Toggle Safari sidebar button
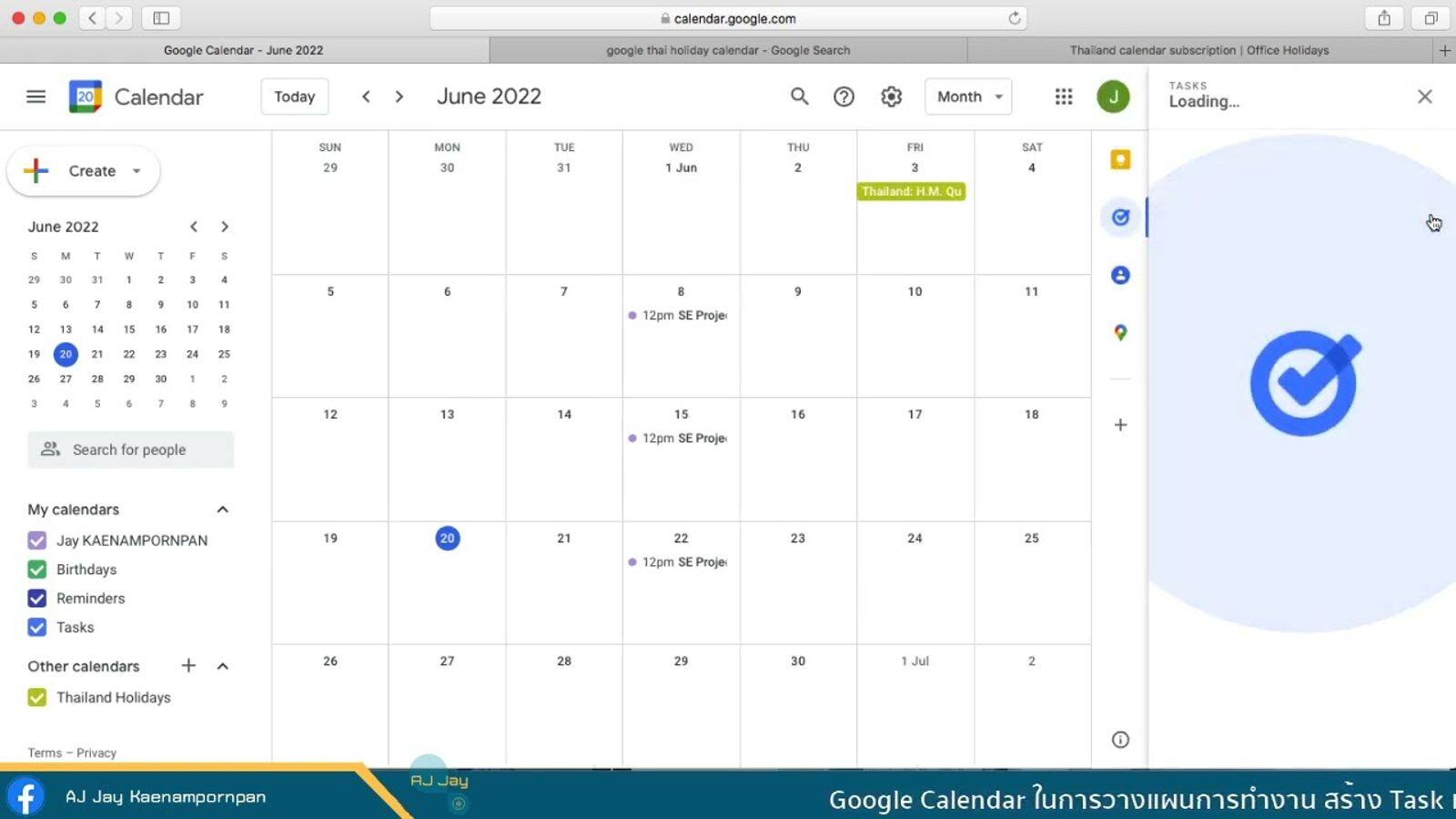 [161, 18]
